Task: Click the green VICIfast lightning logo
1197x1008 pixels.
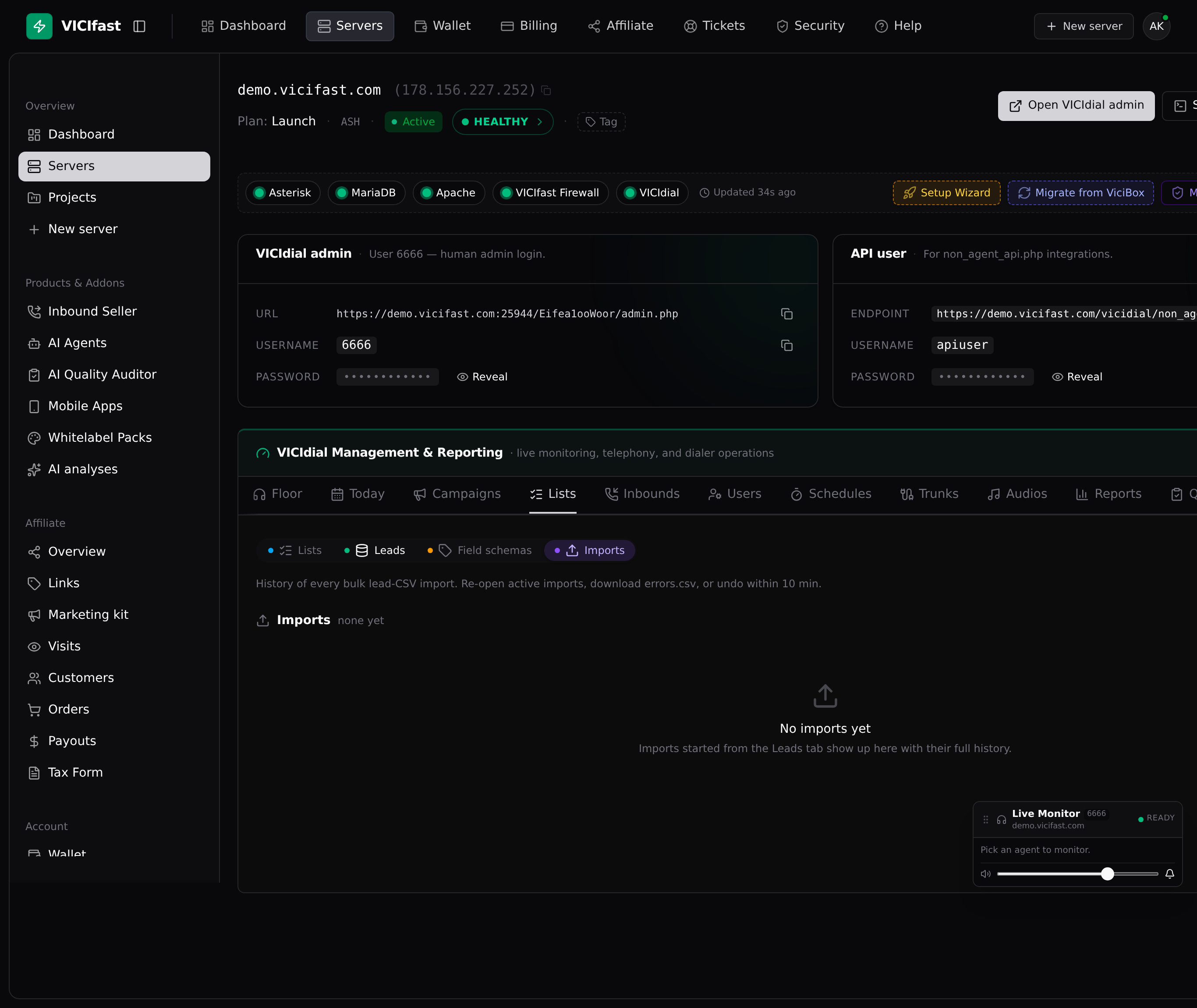Action: 39,26
